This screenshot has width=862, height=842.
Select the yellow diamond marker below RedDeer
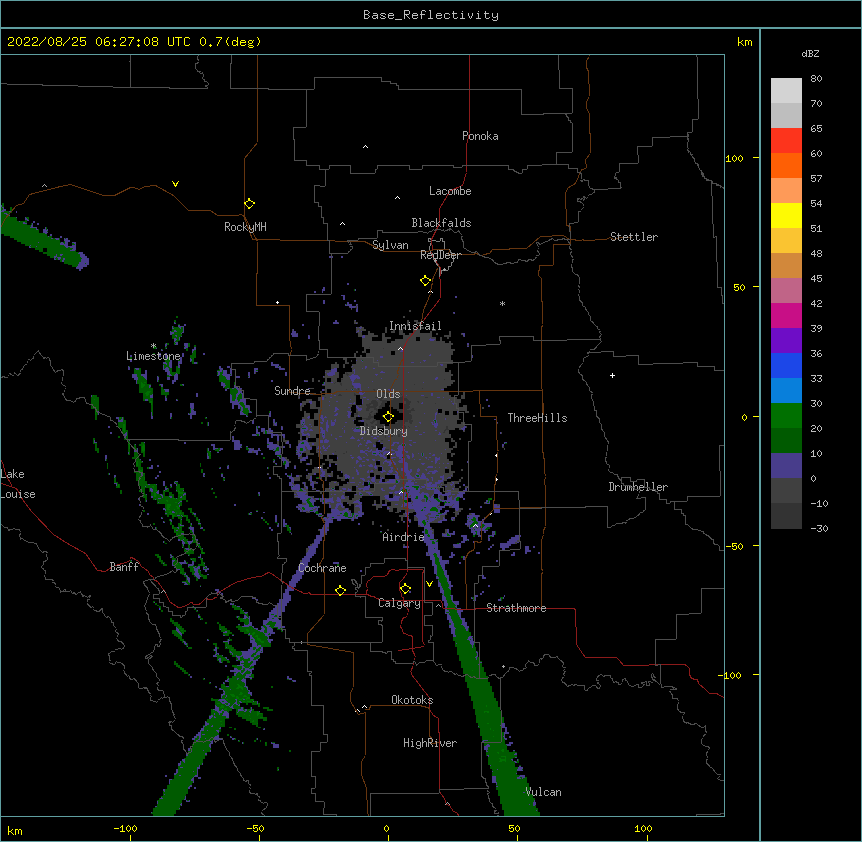(x=426, y=281)
